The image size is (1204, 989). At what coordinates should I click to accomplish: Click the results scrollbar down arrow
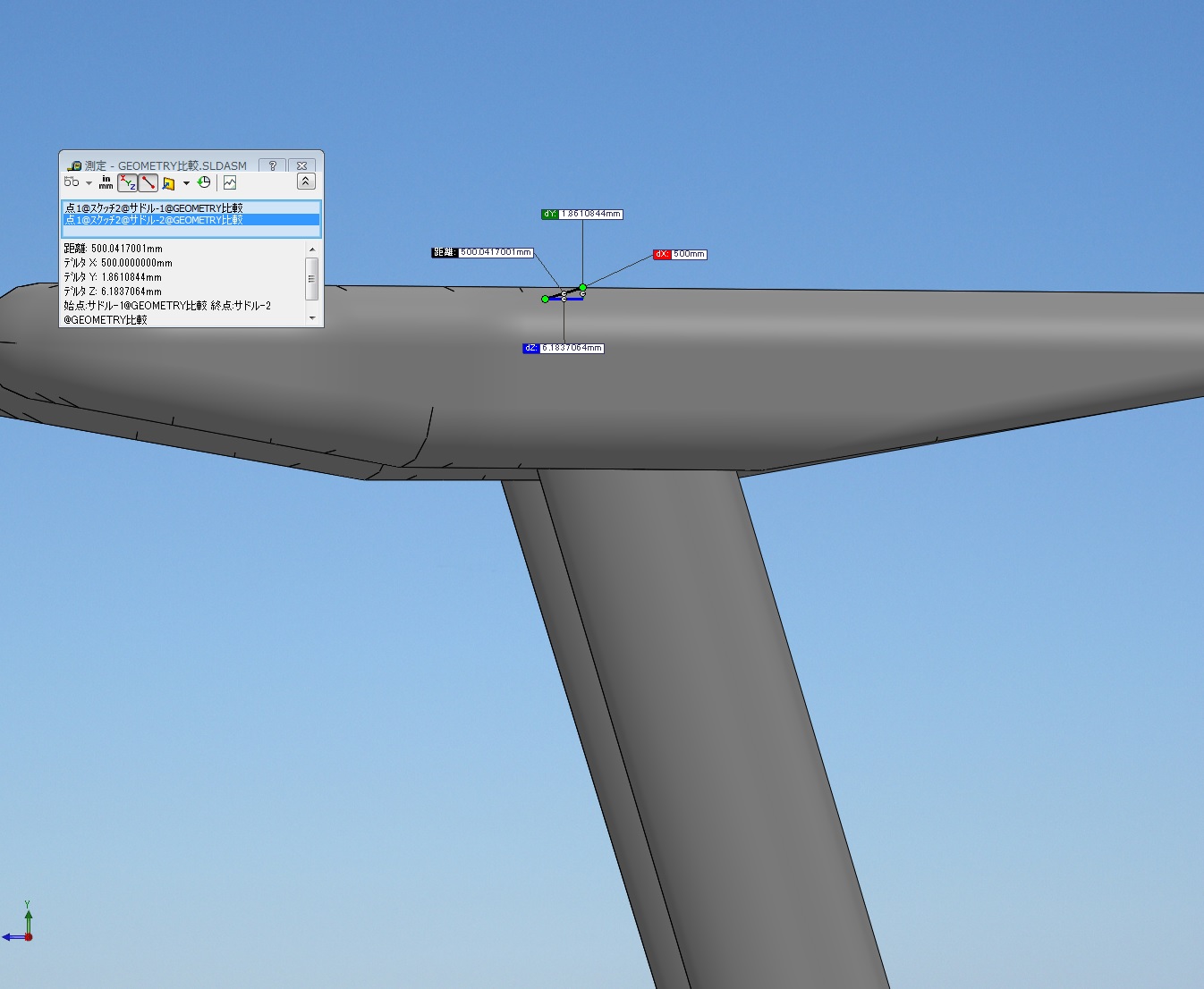click(312, 317)
